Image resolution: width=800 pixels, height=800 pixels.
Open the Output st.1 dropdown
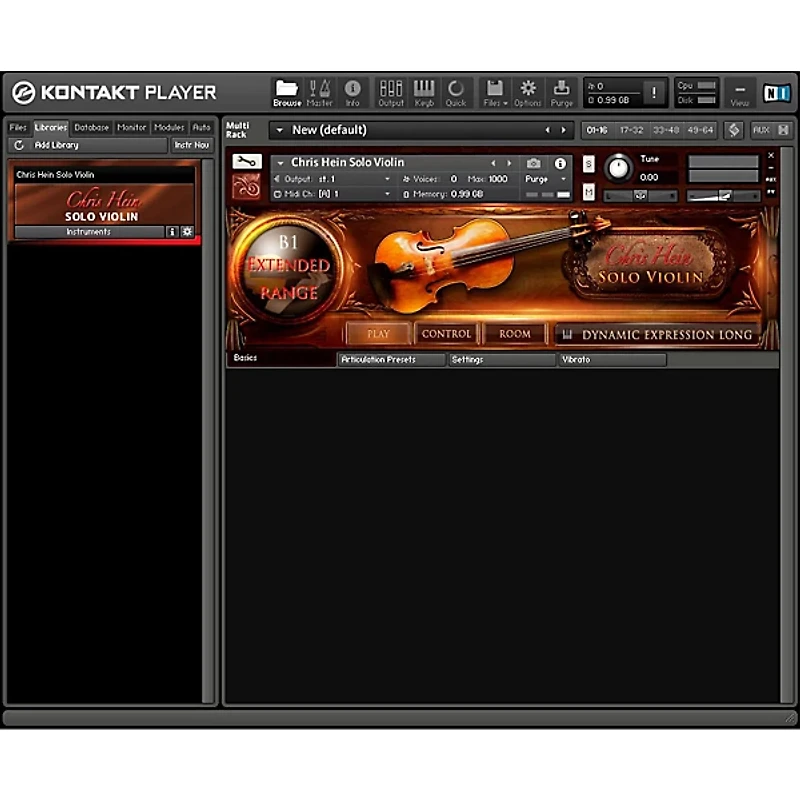pyautogui.click(x=332, y=179)
